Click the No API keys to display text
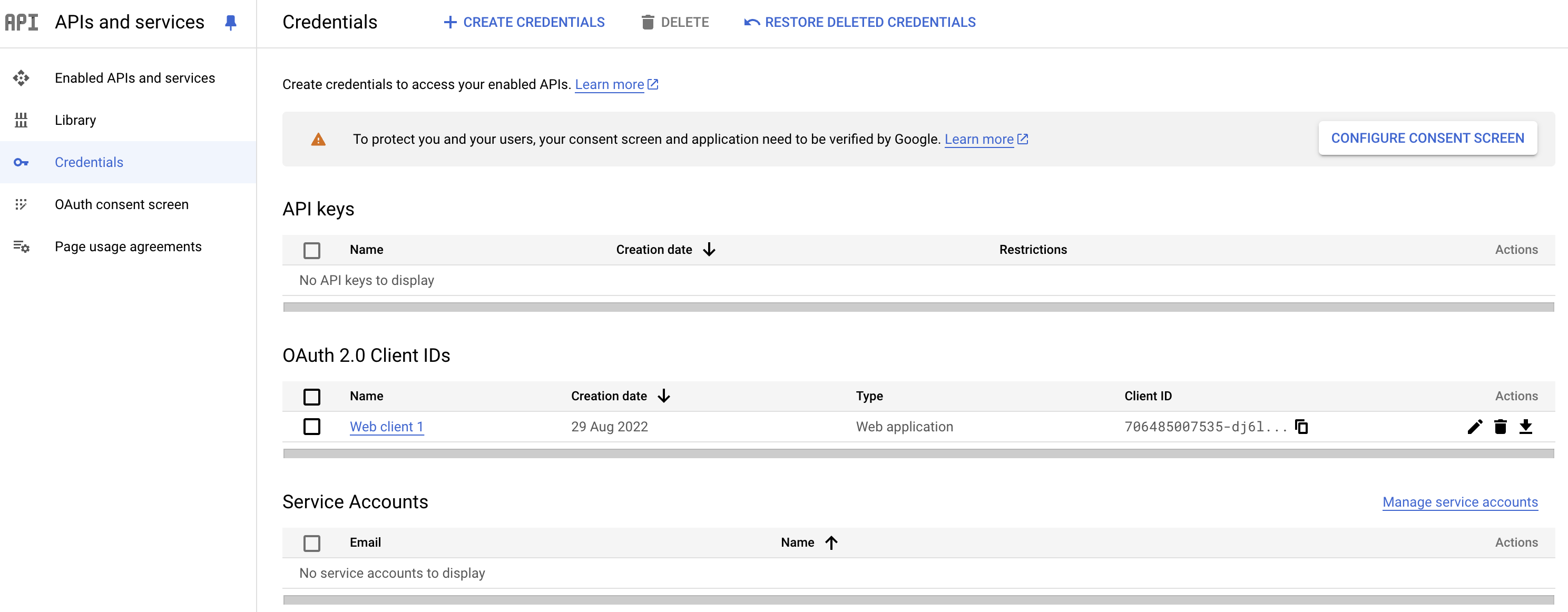The width and height of the screenshot is (1568, 612). (366, 280)
